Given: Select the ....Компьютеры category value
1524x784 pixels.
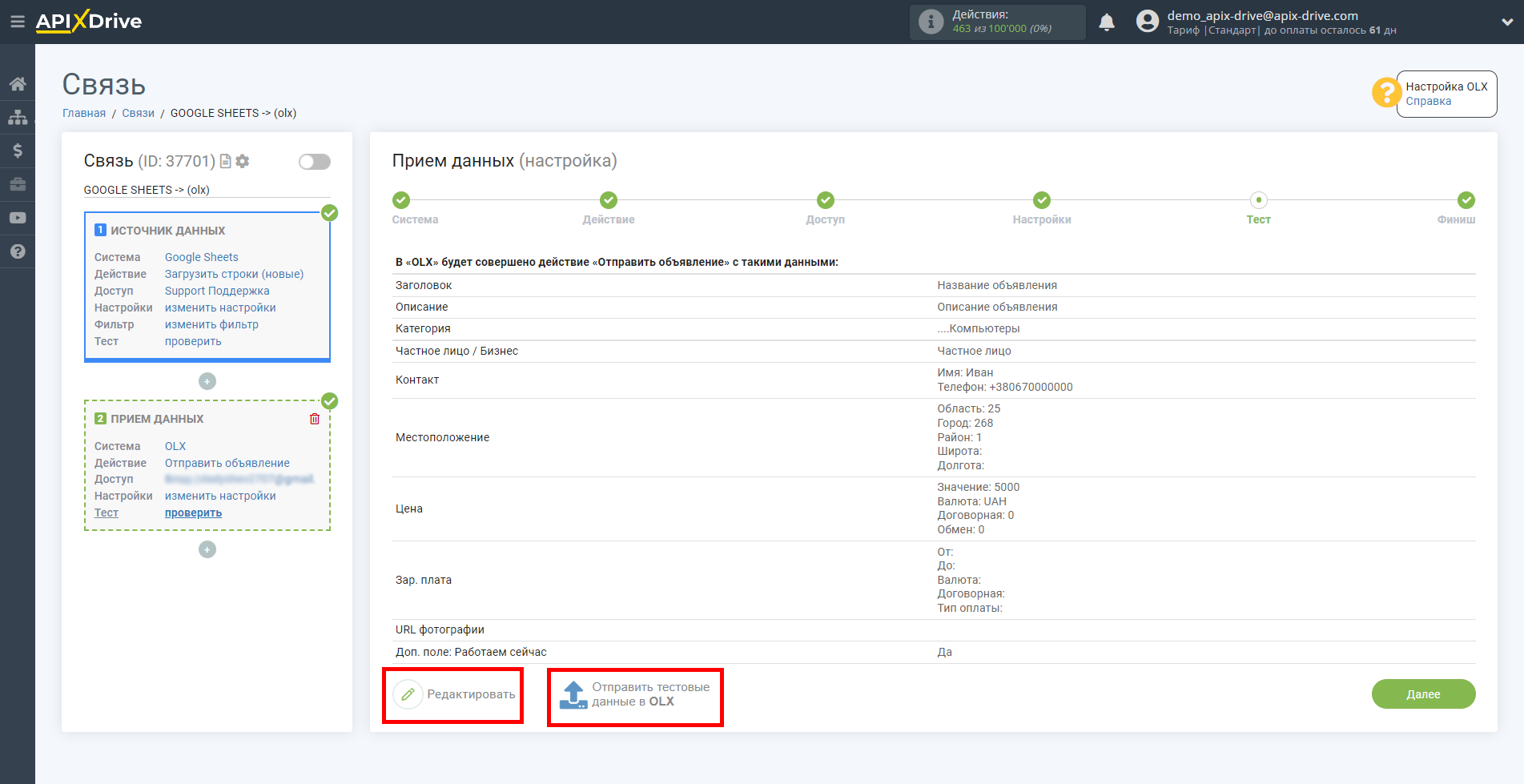Looking at the screenshot, I should (979, 328).
